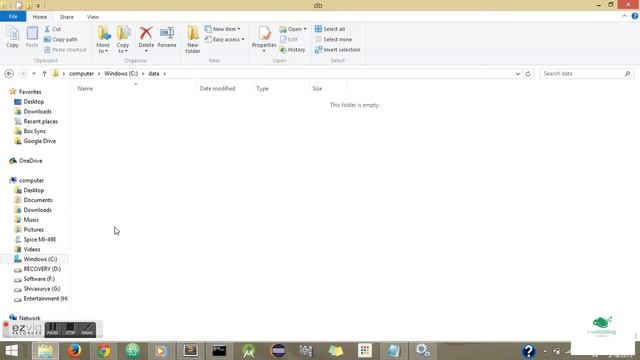The image size is (640, 360).
Task: Click computer in the address breadcrumb
Action: point(81,73)
